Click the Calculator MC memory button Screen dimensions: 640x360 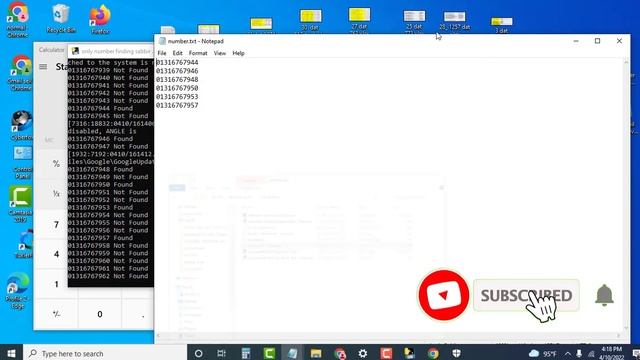(x=49, y=140)
